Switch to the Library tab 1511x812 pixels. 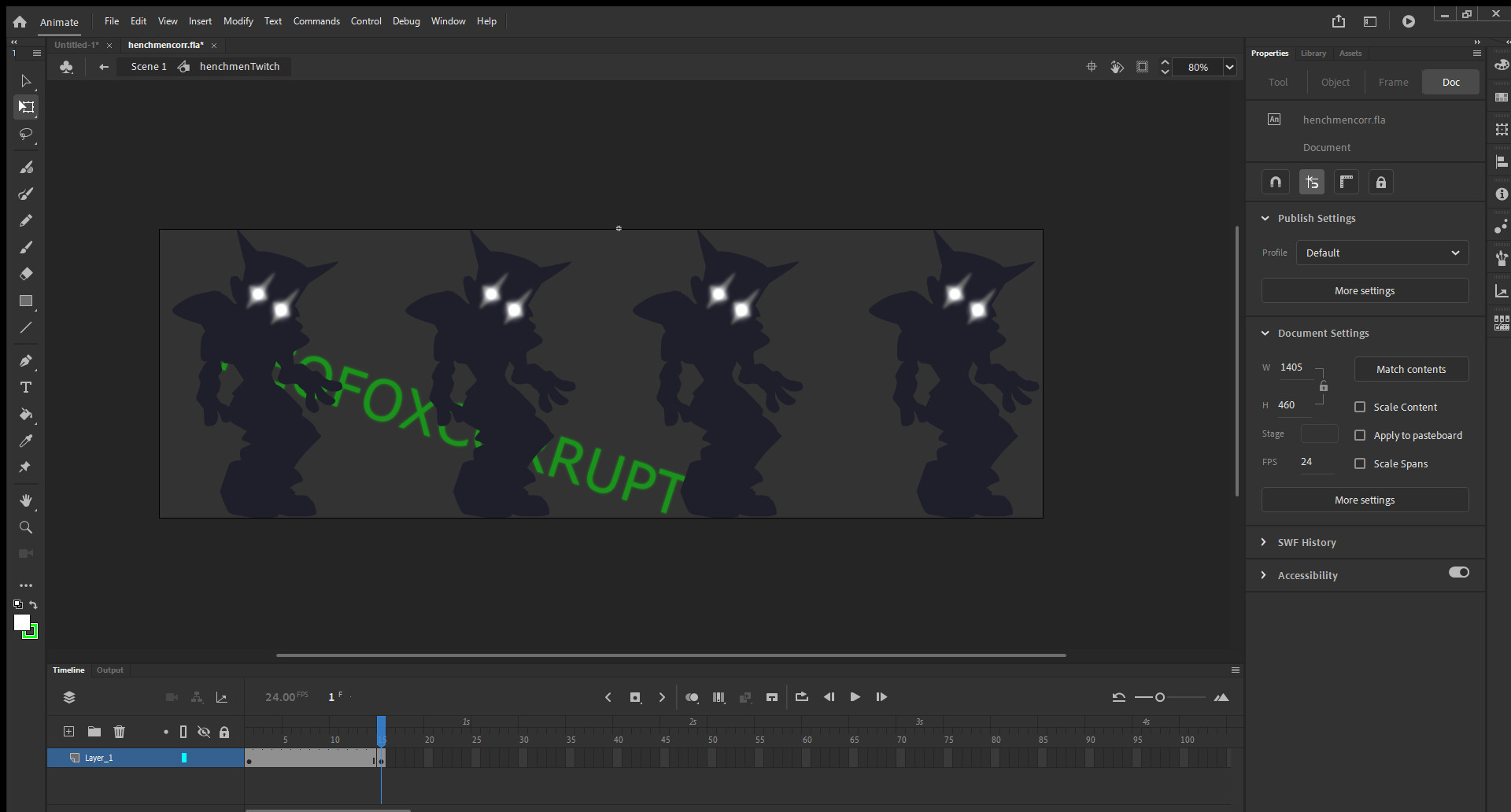[x=1313, y=53]
